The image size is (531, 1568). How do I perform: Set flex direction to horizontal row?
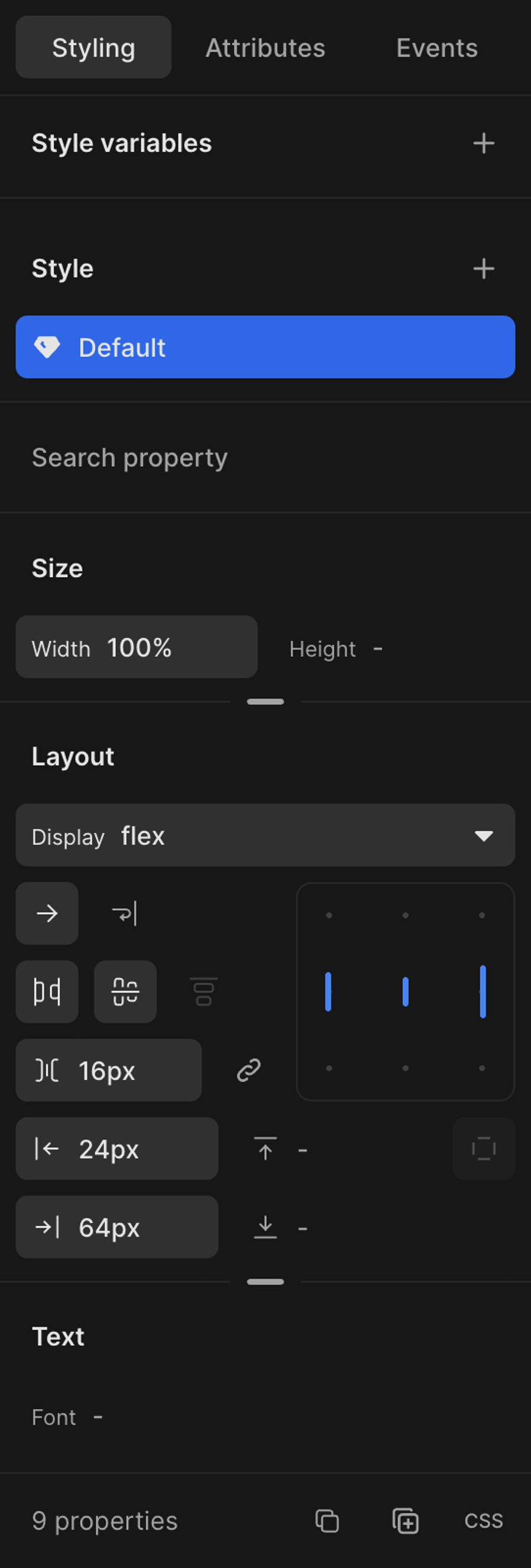47,913
